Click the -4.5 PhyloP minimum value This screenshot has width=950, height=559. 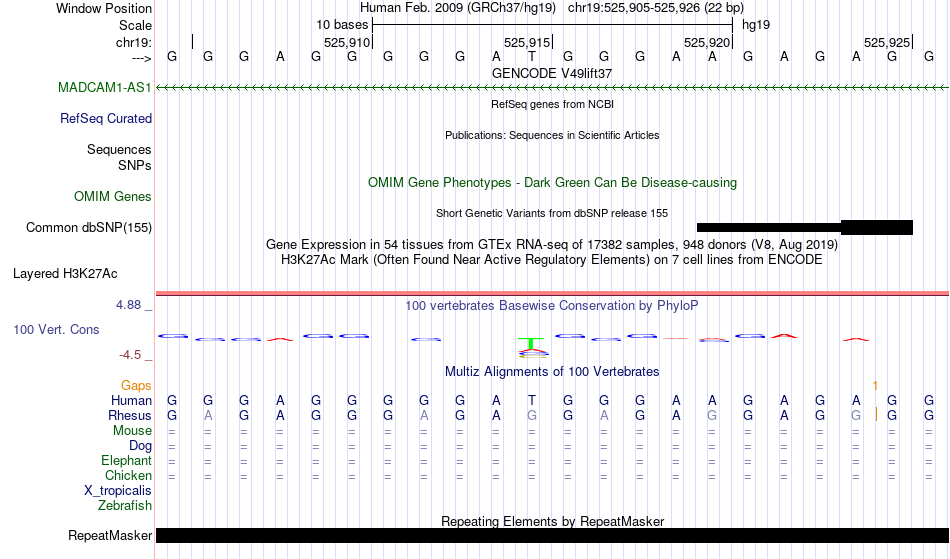point(130,354)
